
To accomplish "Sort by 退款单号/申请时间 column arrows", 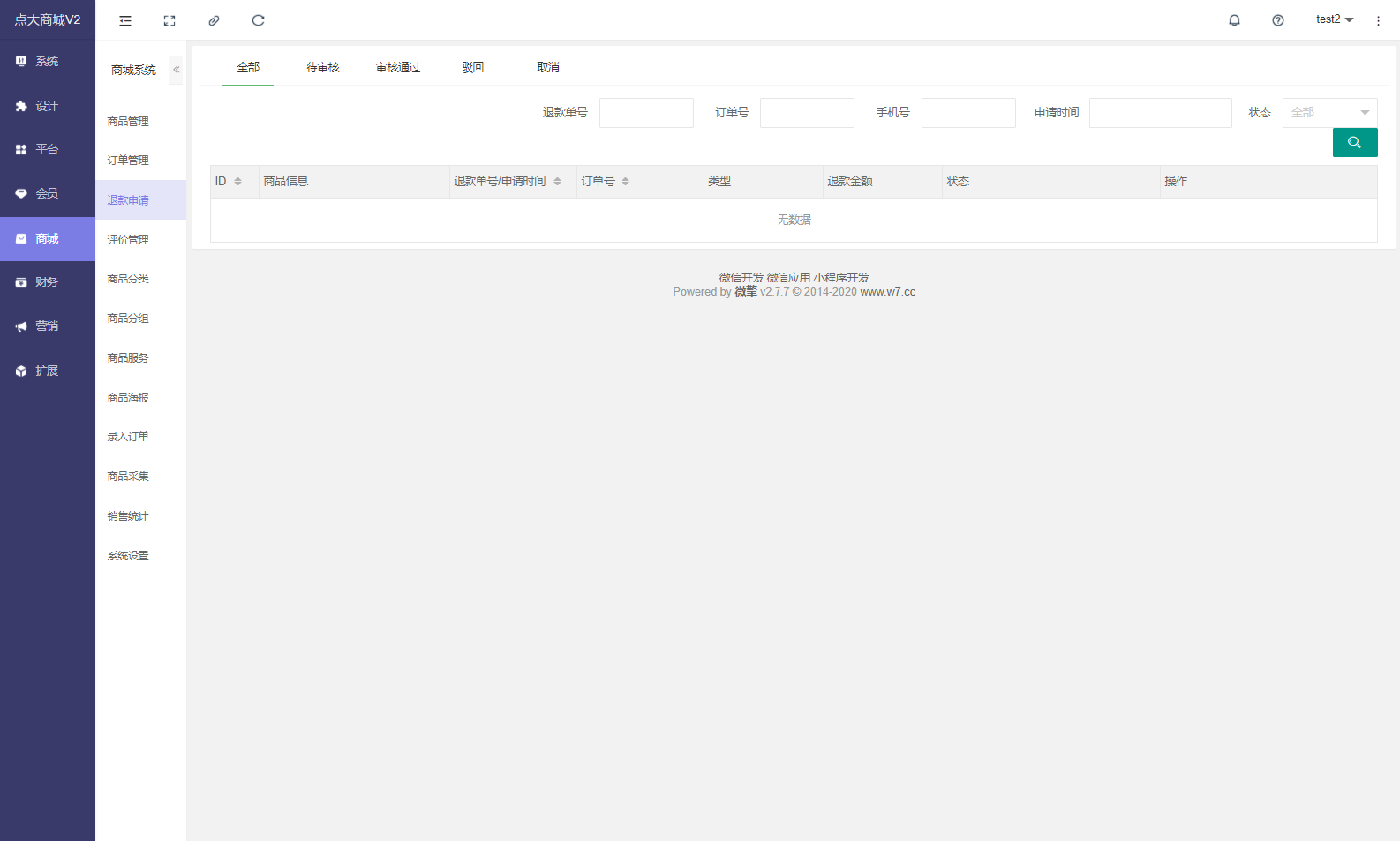I will [x=557, y=182].
